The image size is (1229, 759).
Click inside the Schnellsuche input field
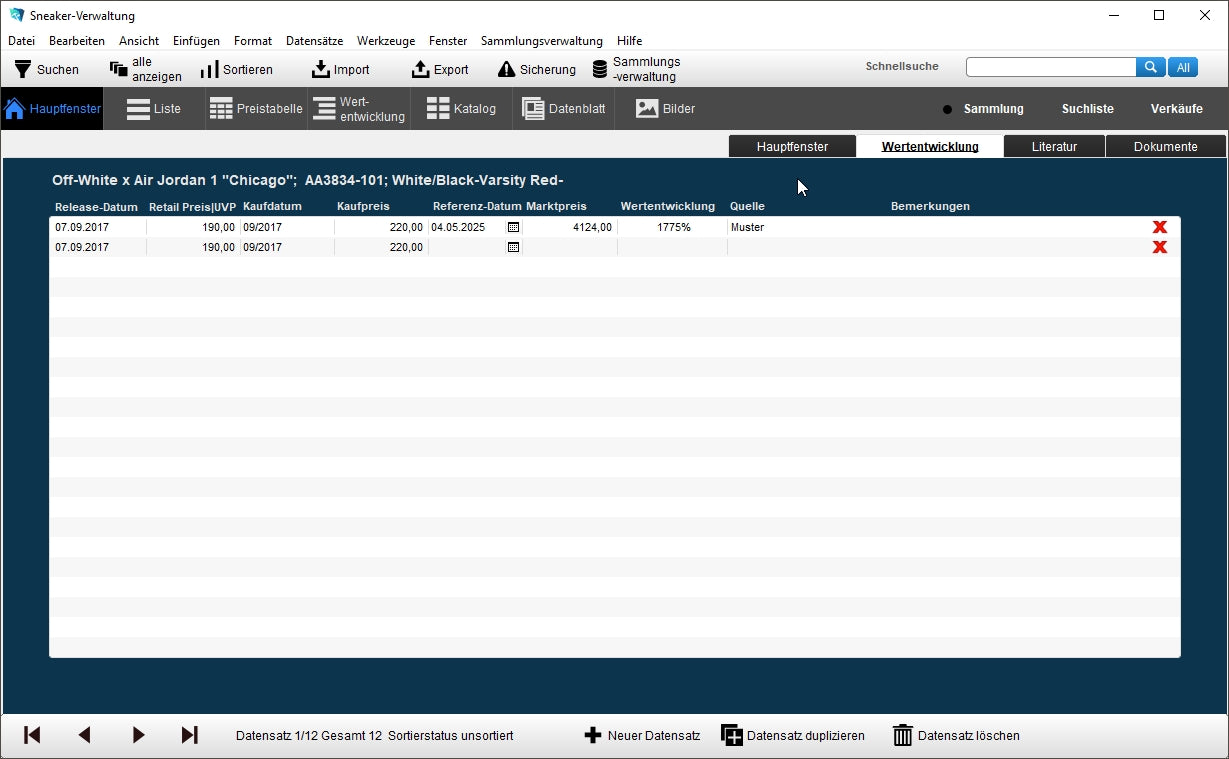[x=1050, y=67]
